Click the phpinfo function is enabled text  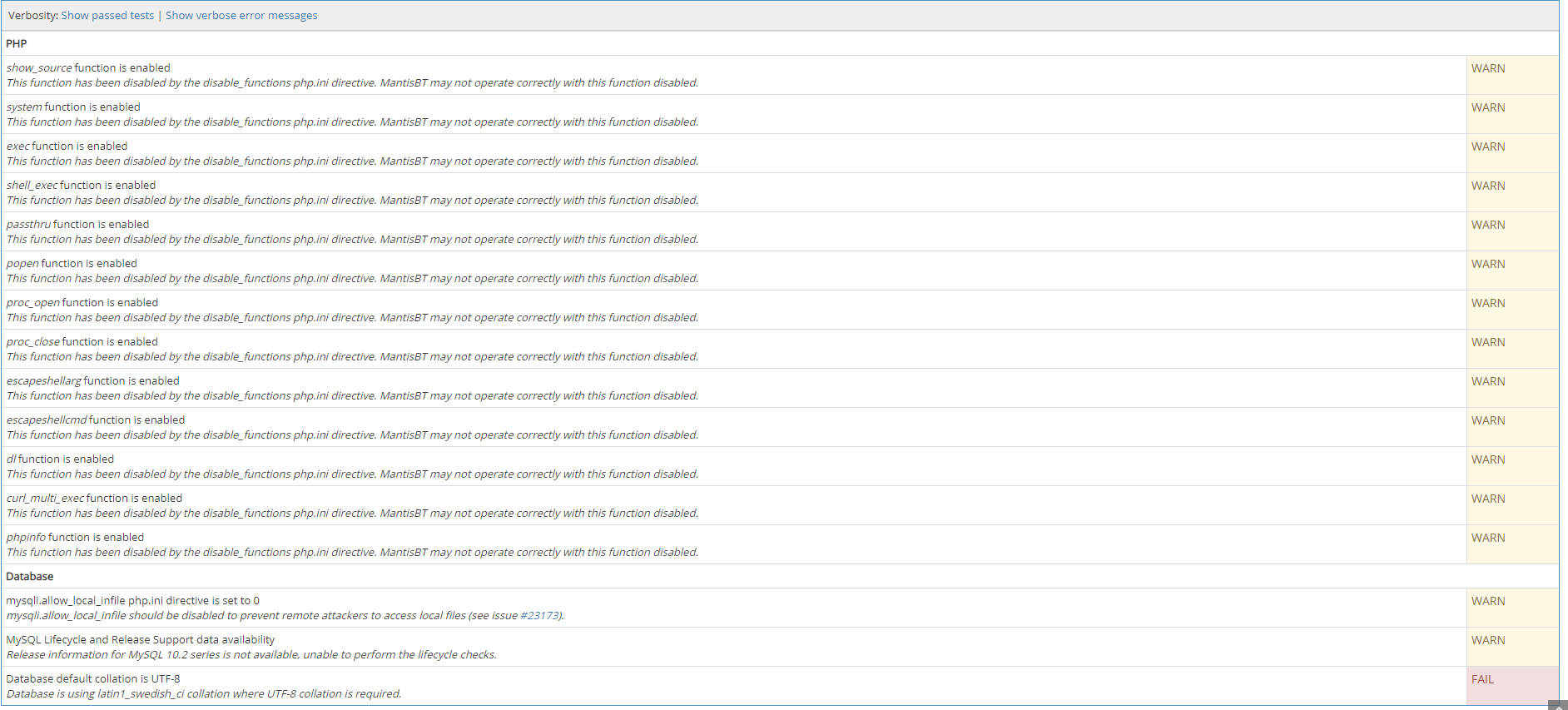[75, 538]
